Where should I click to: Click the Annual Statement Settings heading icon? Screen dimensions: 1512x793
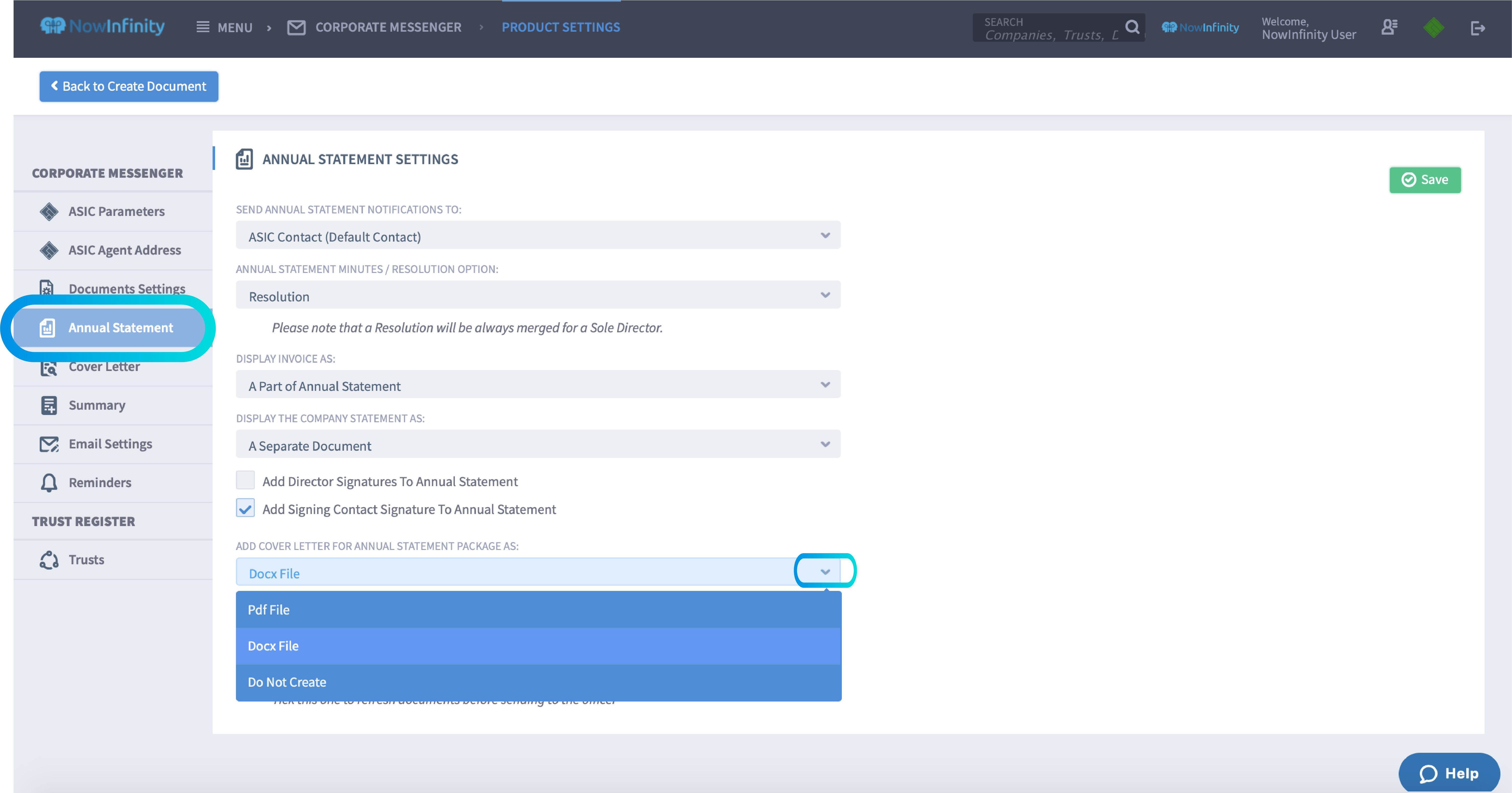coord(244,159)
